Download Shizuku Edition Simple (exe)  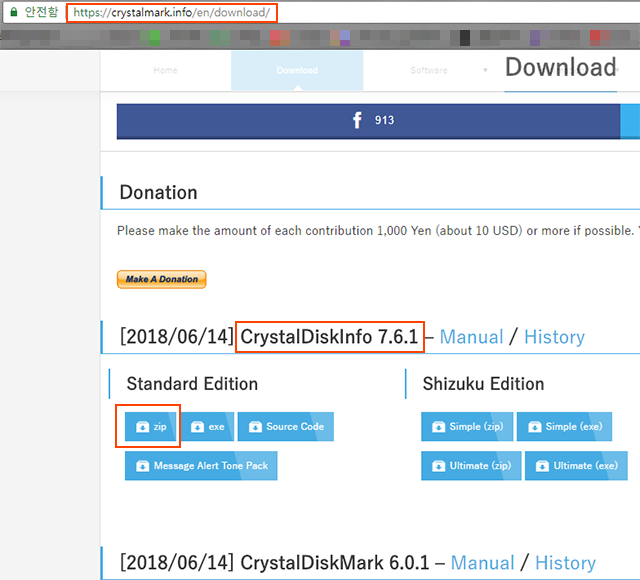[x=564, y=427]
